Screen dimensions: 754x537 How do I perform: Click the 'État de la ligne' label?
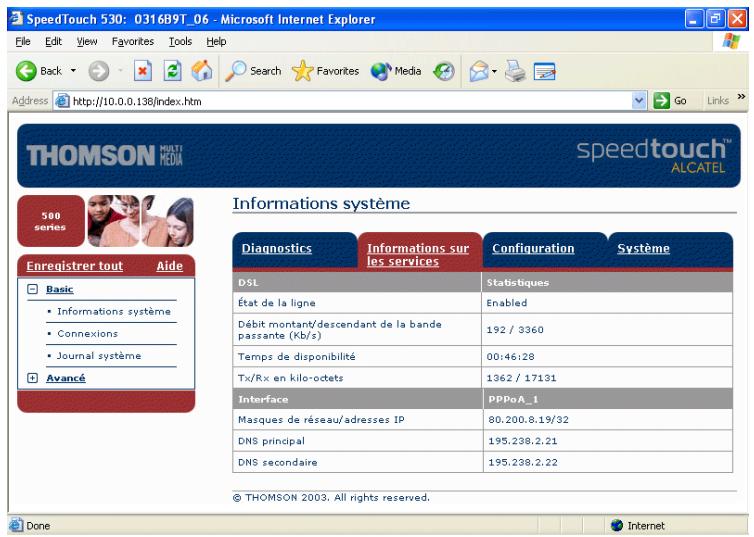[277, 302]
